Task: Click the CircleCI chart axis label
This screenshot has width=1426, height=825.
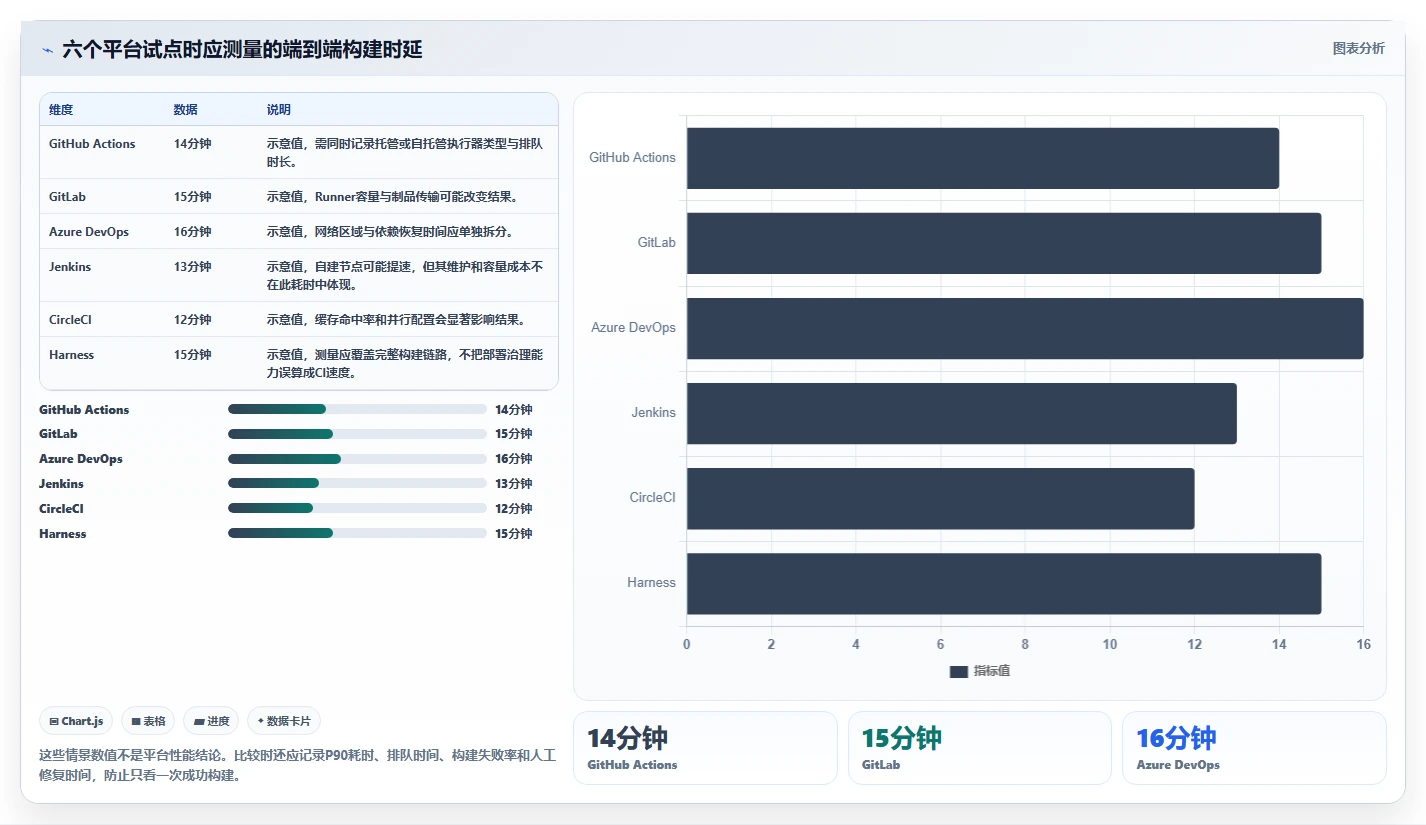Action: [652, 498]
